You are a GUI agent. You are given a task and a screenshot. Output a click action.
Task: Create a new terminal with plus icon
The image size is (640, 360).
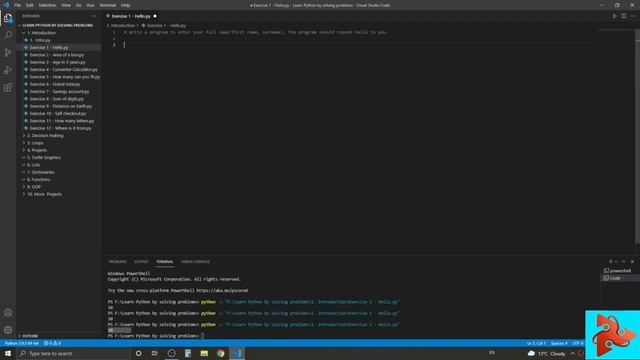click(611, 262)
